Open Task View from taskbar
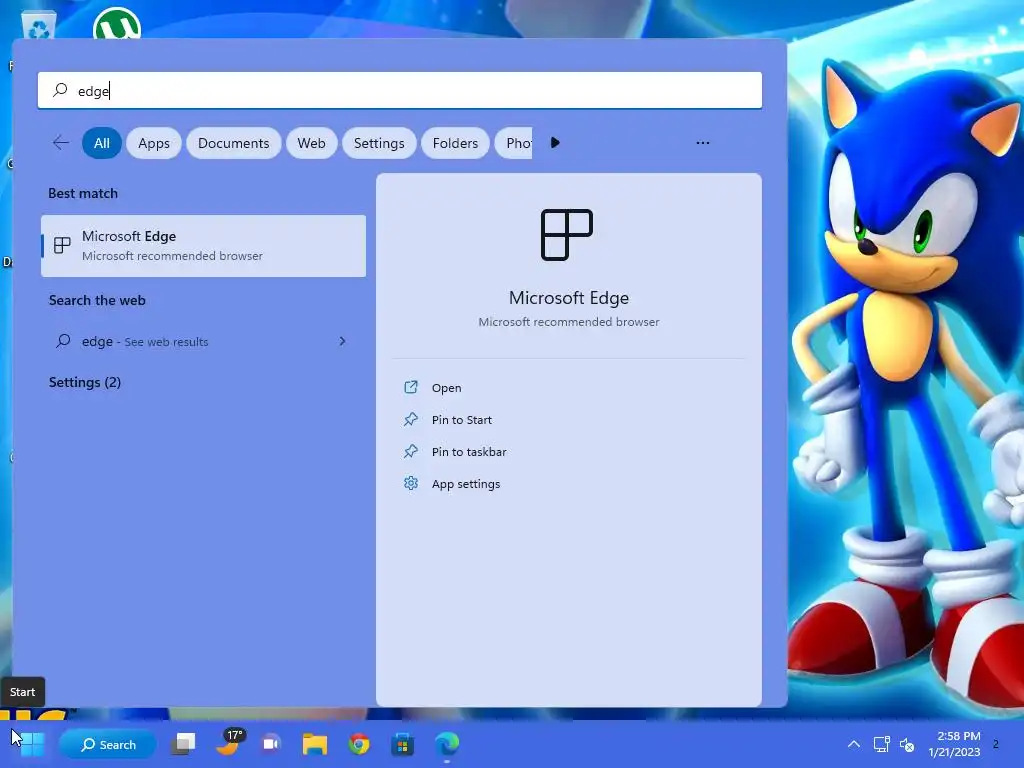 [184, 744]
